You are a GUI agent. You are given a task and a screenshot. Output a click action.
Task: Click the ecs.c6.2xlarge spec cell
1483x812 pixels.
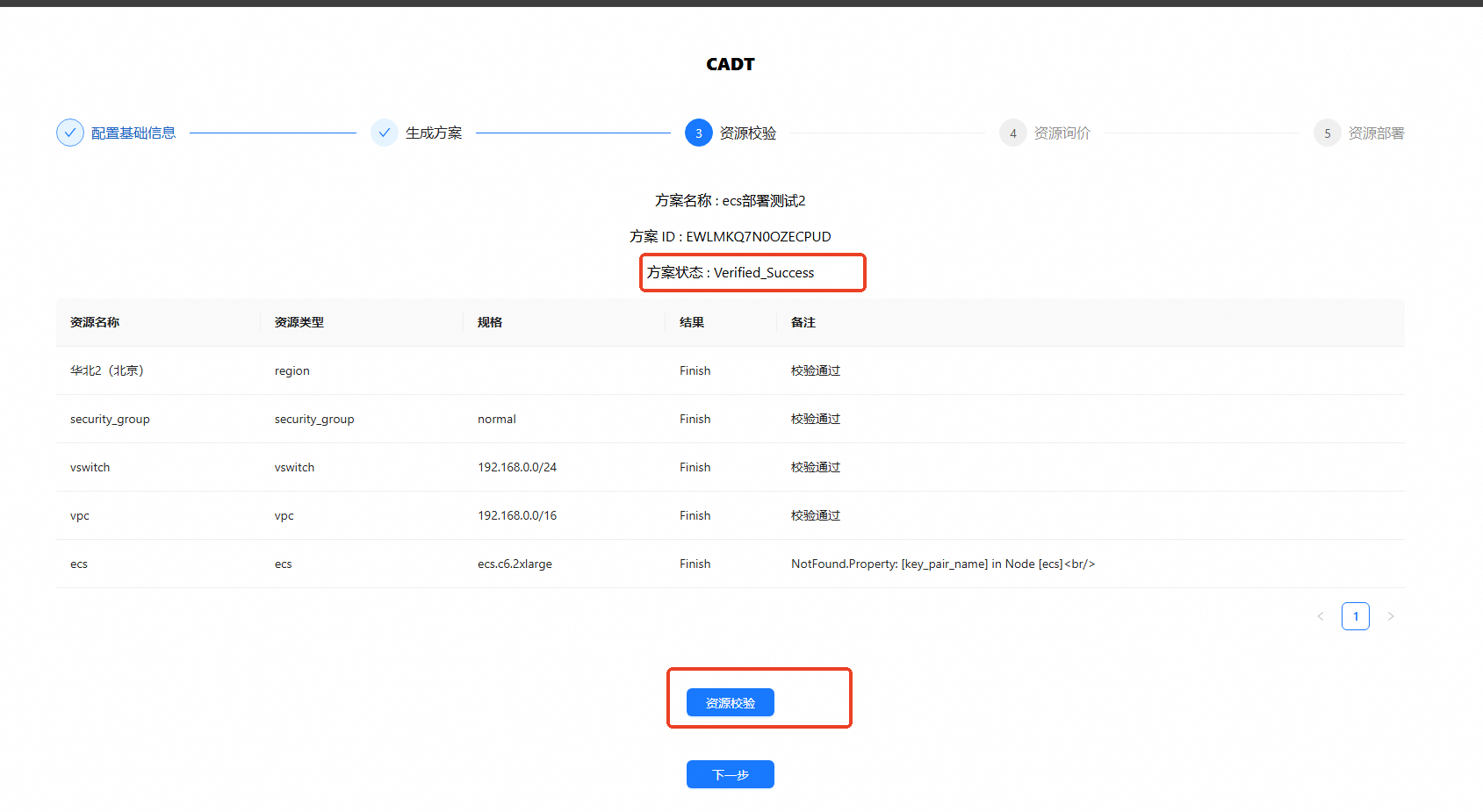[515, 564]
